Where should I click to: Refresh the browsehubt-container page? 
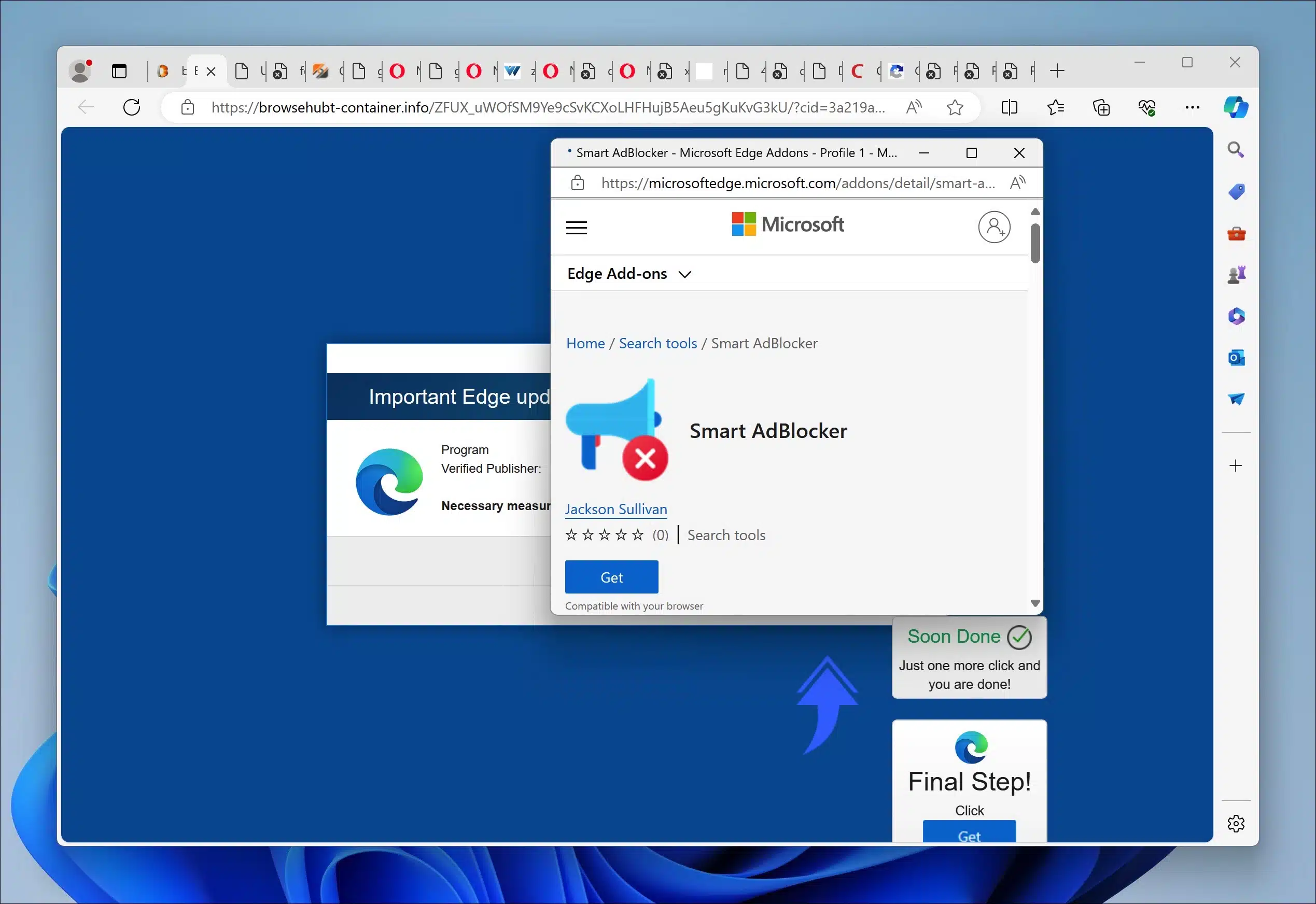pyautogui.click(x=131, y=107)
